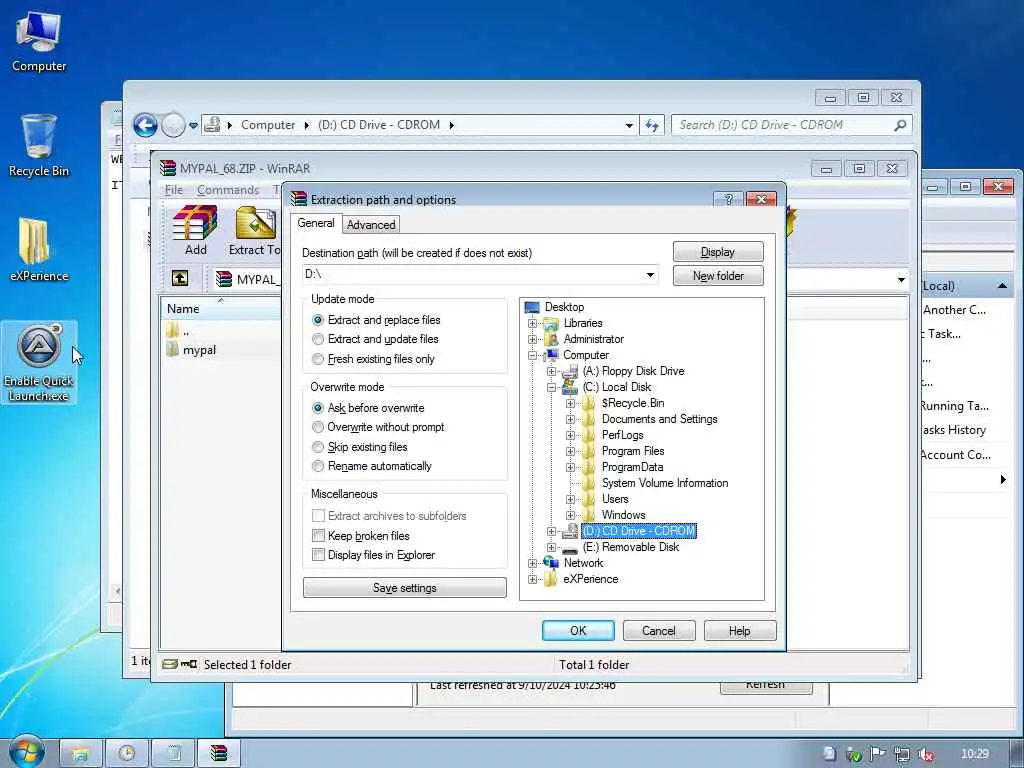The width and height of the screenshot is (1024, 768).
Task: Open notepad document taskbar button
Action: 173,754
